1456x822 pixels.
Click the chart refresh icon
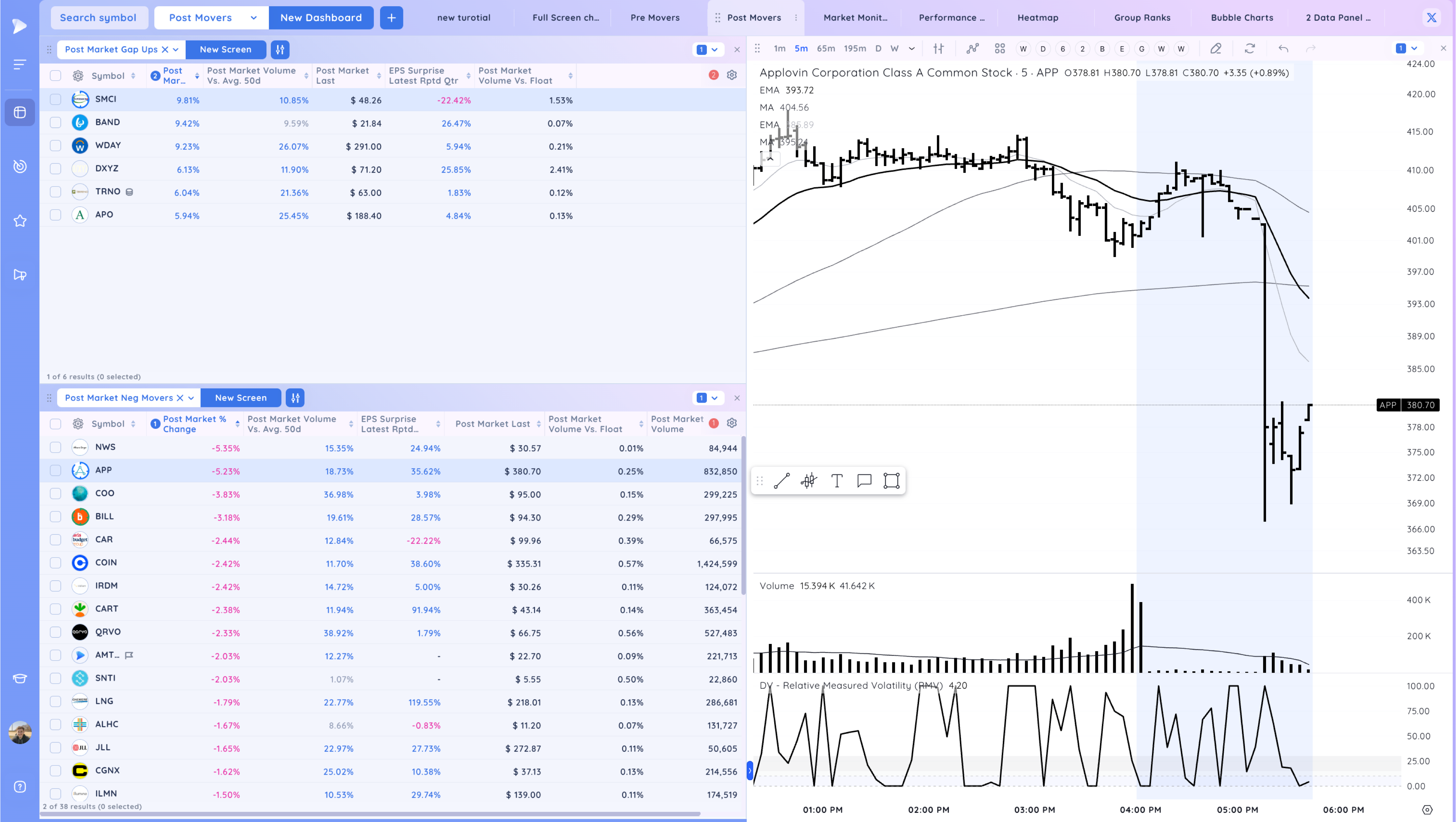coord(1250,49)
